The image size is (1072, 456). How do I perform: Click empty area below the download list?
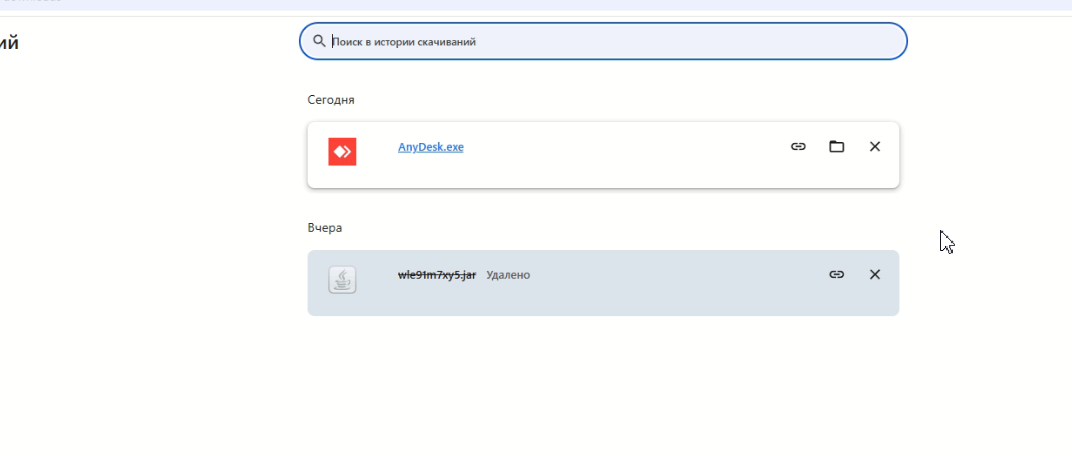pos(603,383)
